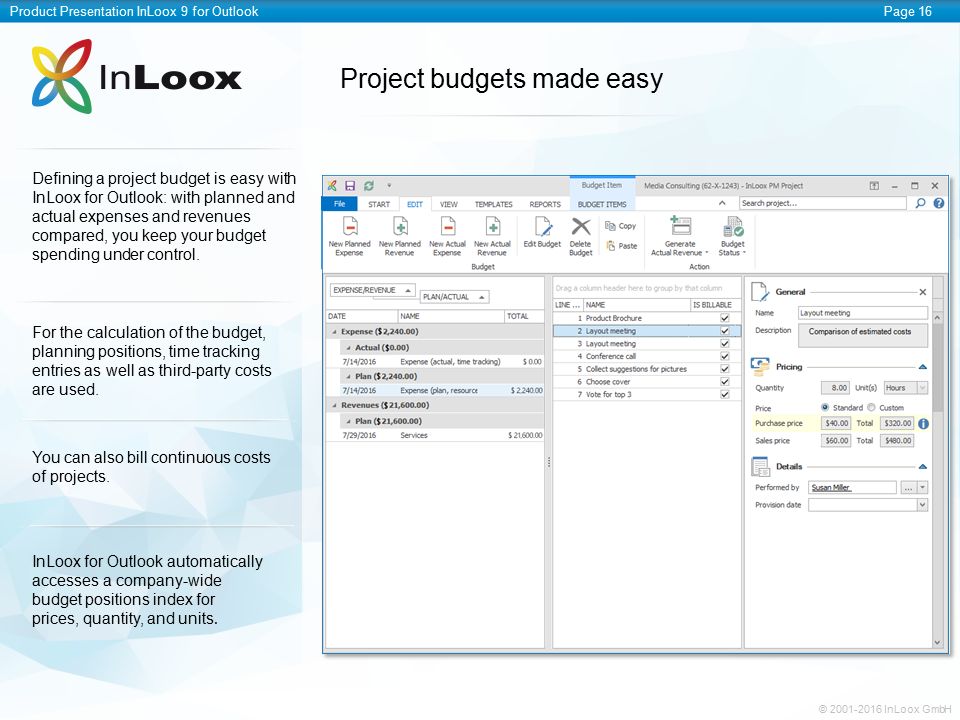Collapse the ribbon with the caret arrow
Viewport: 960px width, 720px height.
722,203
